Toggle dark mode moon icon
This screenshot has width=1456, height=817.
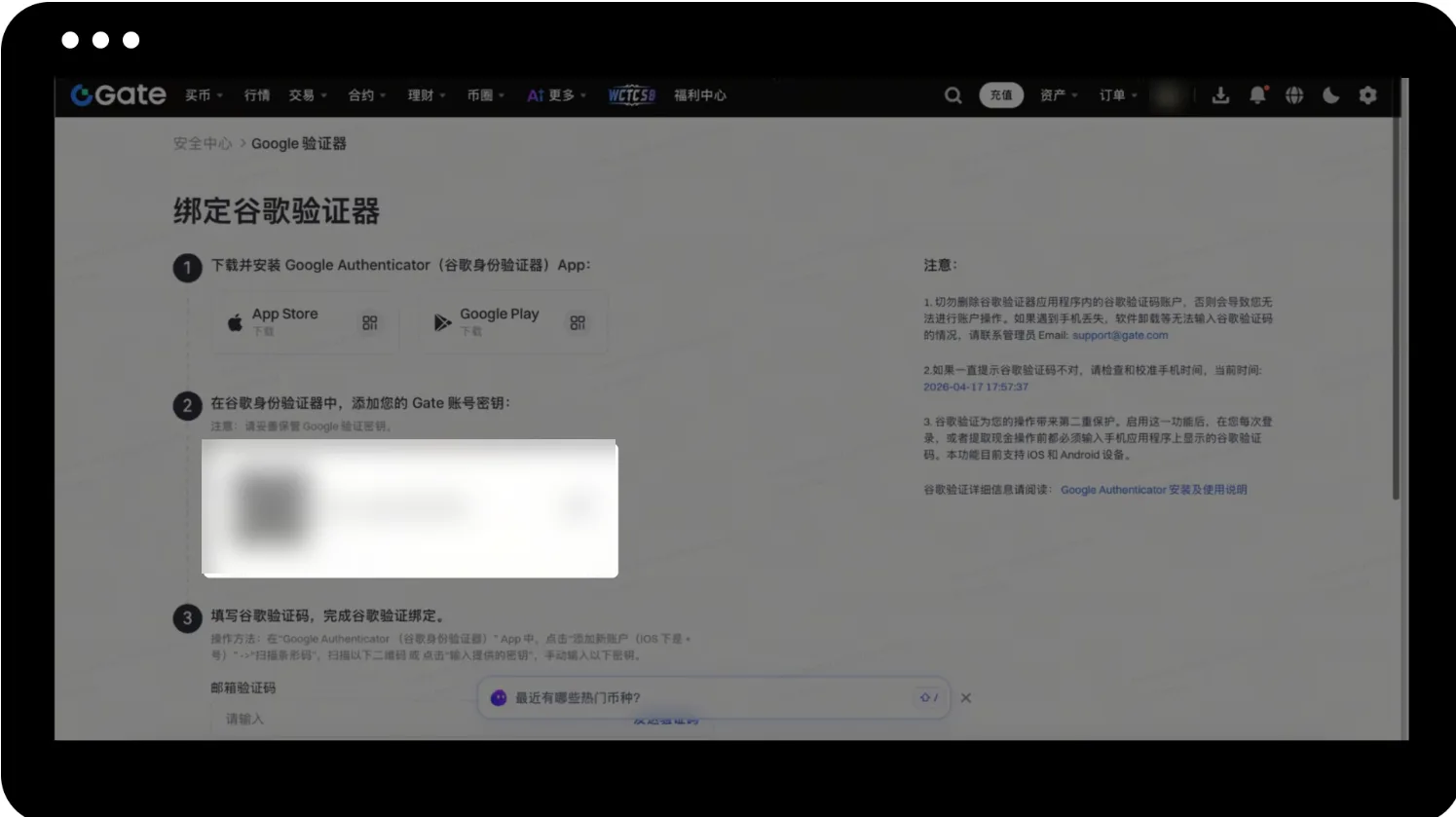pyautogui.click(x=1331, y=95)
